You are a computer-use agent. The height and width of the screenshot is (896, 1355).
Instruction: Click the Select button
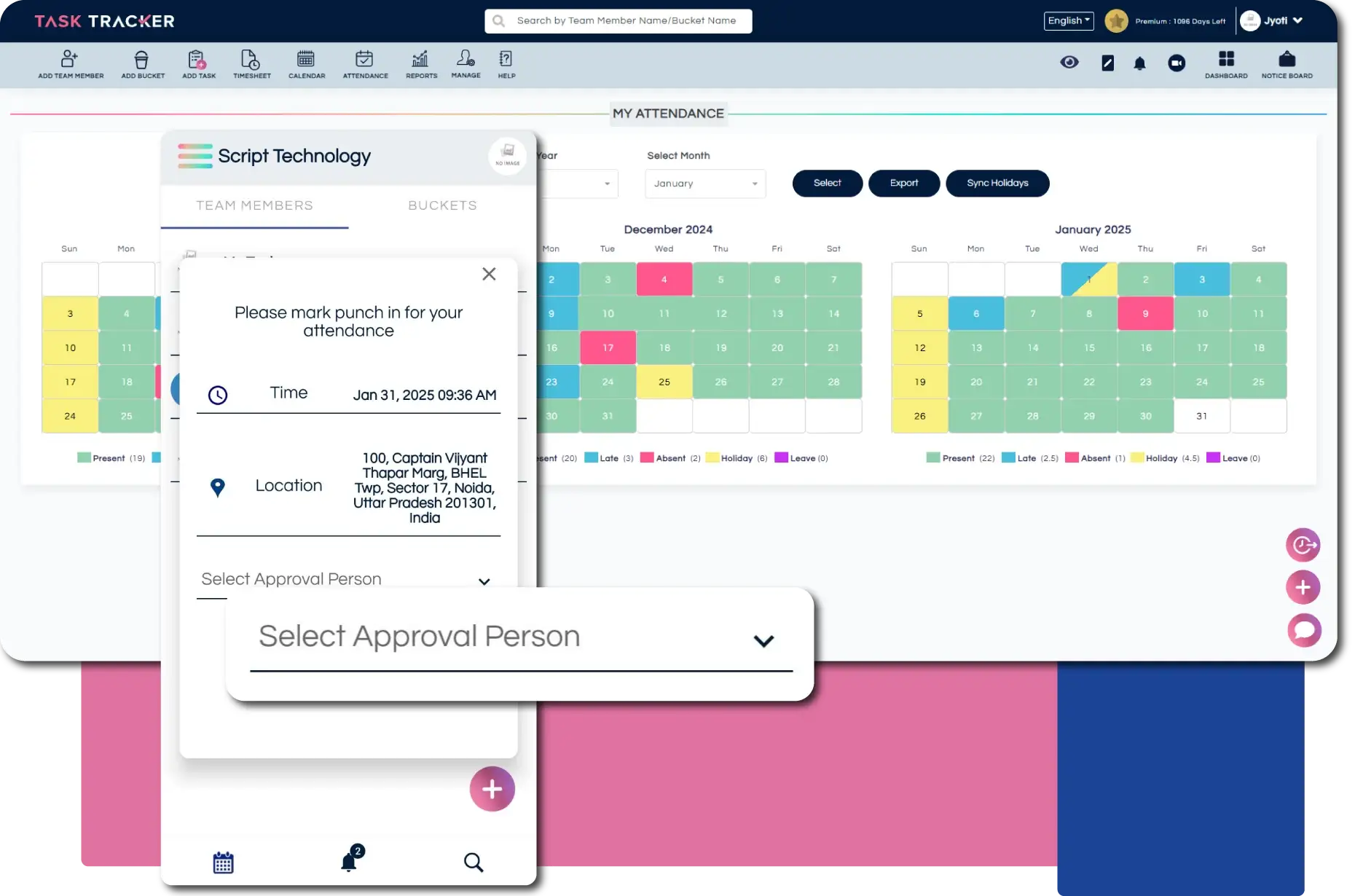[x=827, y=183]
